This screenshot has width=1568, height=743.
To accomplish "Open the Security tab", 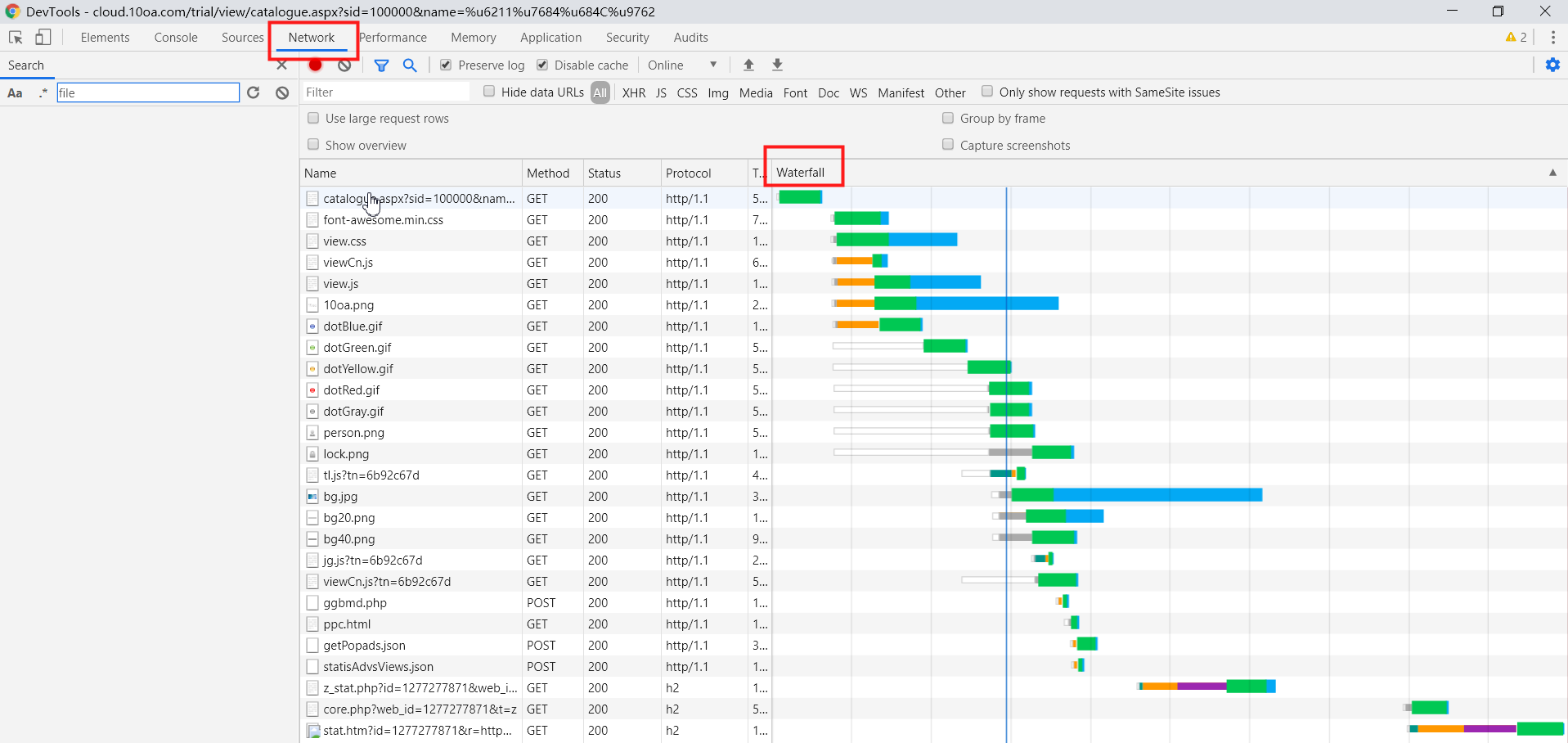I will (627, 38).
